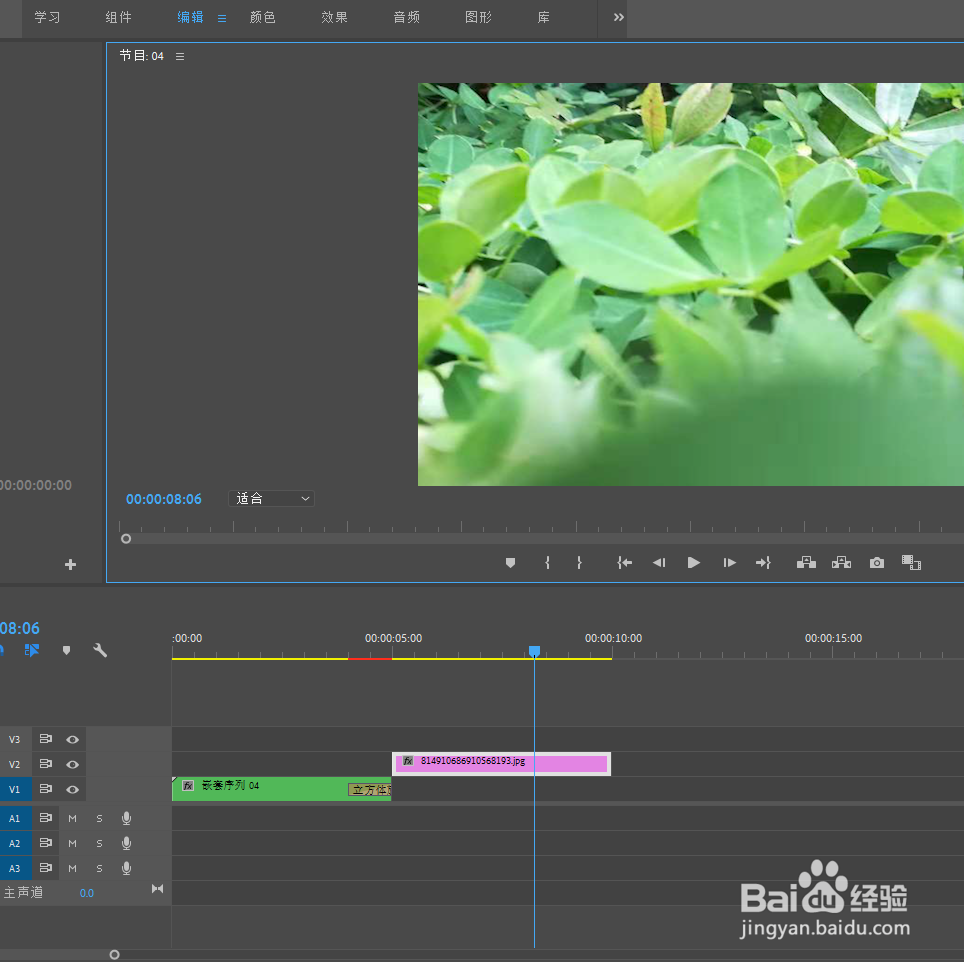Switch to the 图形 workspace
Viewport: 964px width, 962px height.
pyautogui.click(x=478, y=17)
